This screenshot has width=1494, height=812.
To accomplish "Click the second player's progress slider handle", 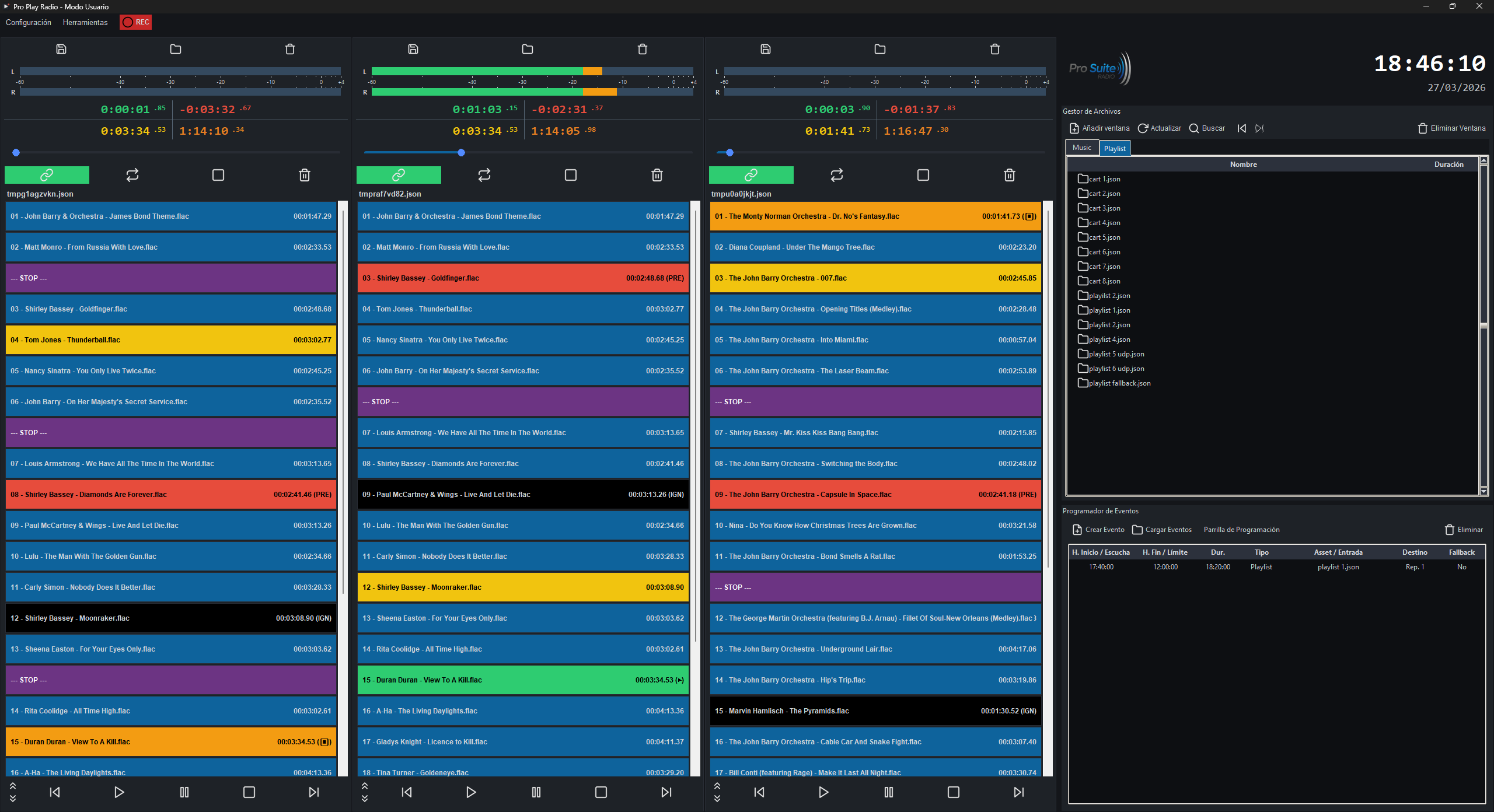I will 461,153.
